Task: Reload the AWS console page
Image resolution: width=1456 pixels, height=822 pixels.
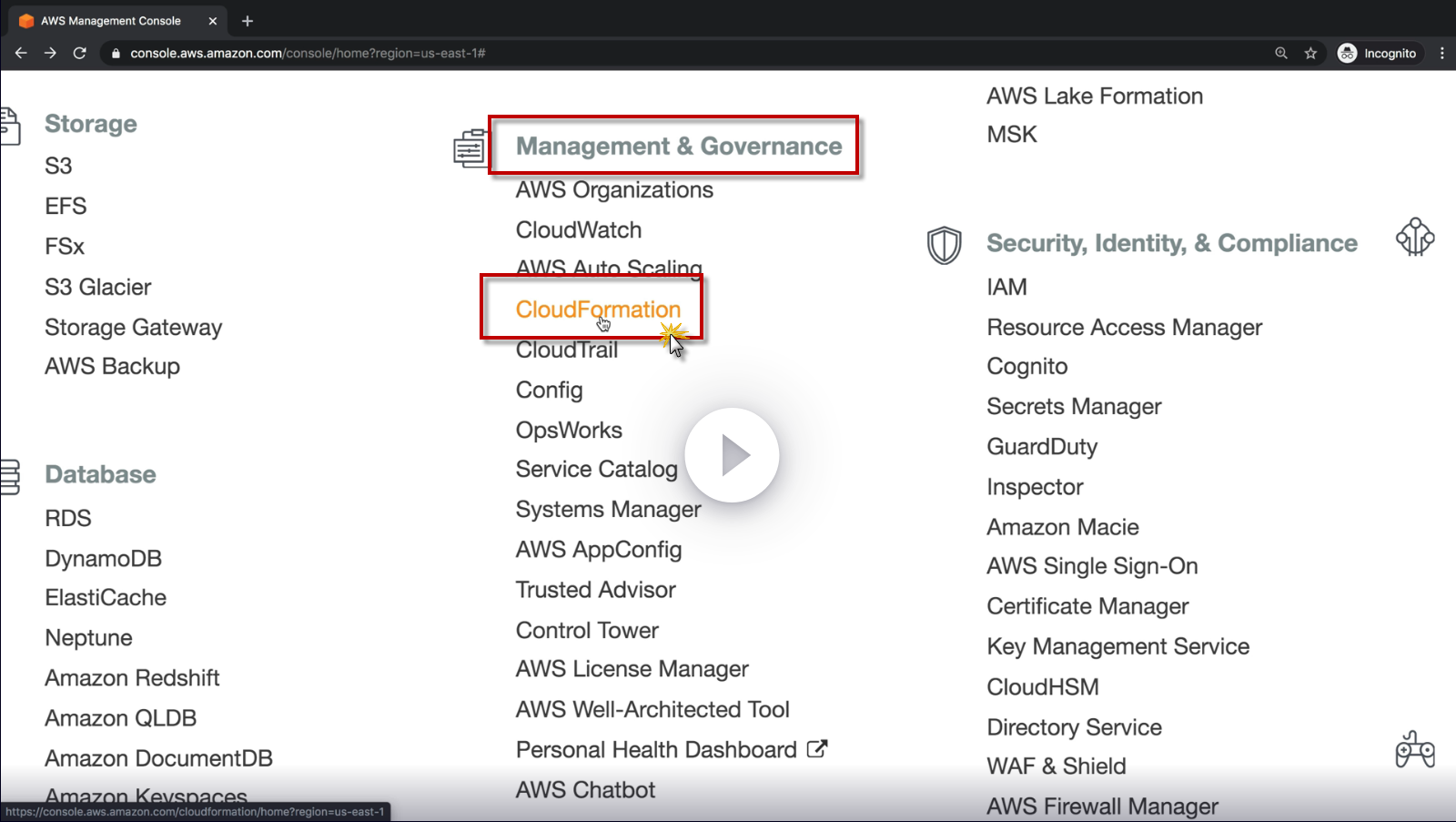Action: (80, 53)
